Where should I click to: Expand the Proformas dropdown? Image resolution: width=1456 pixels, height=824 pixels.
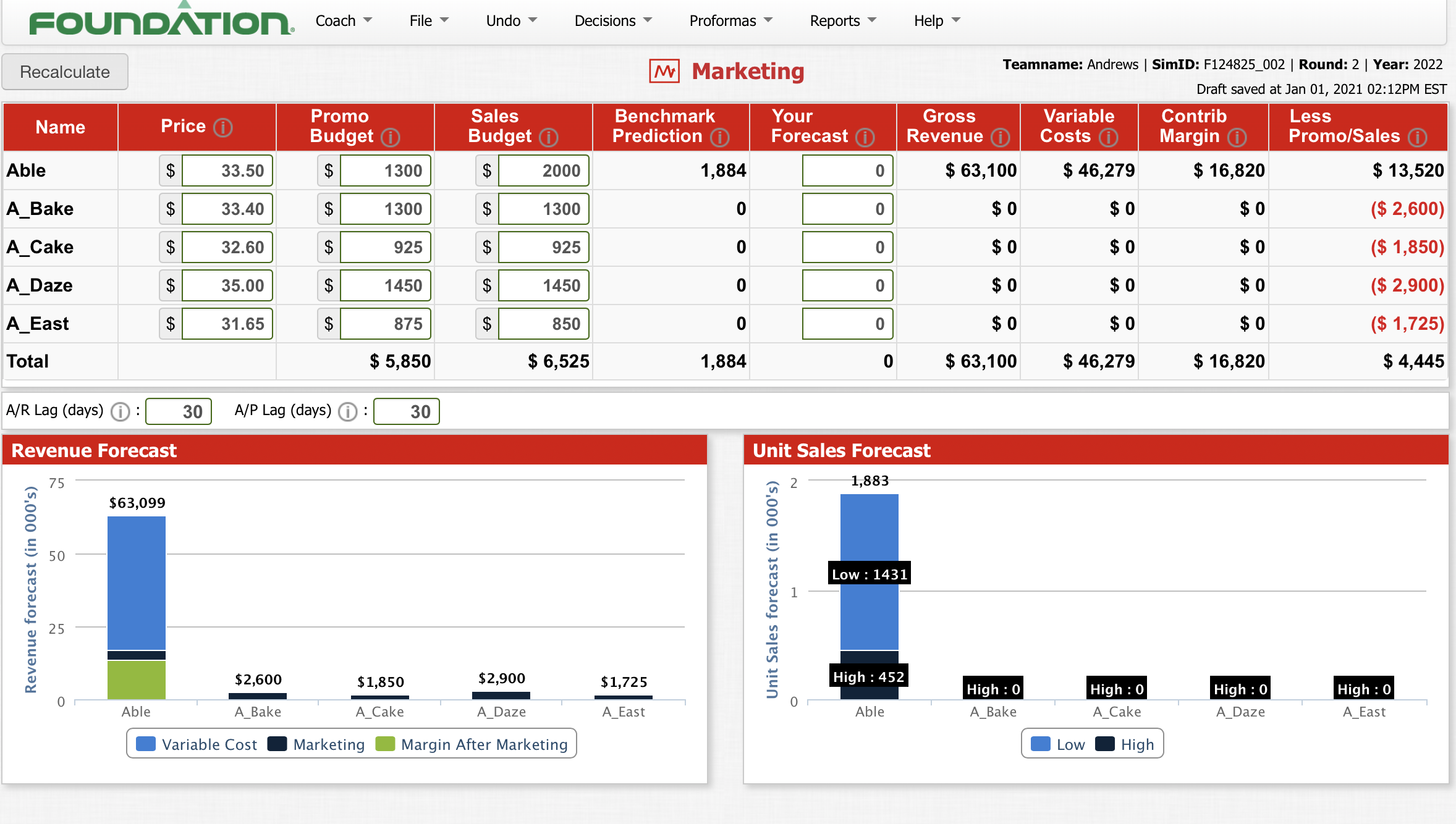pyautogui.click(x=731, y=21)
